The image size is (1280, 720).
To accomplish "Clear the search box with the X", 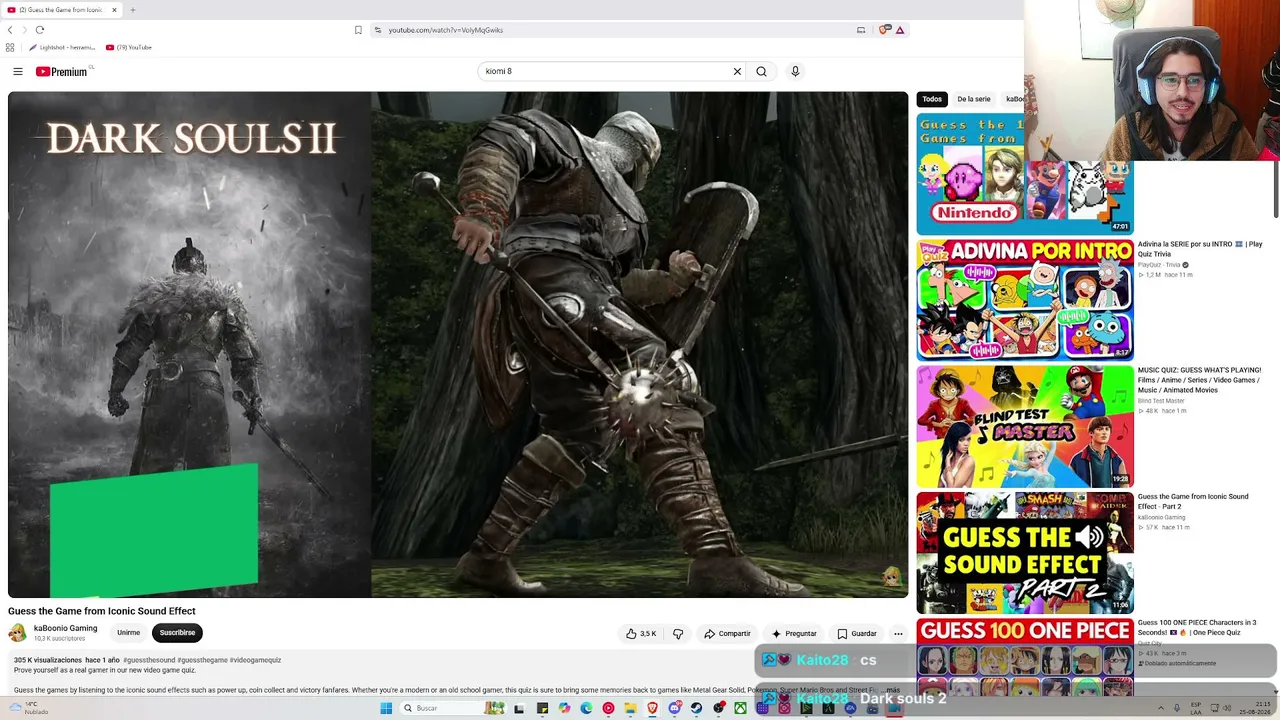I will point(737,71).
